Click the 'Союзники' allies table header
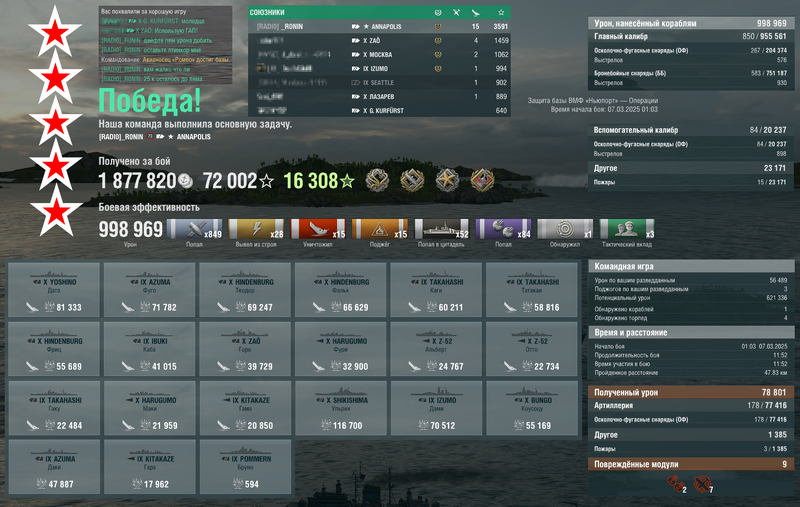 pyautogui.click(x=379, y=12)
